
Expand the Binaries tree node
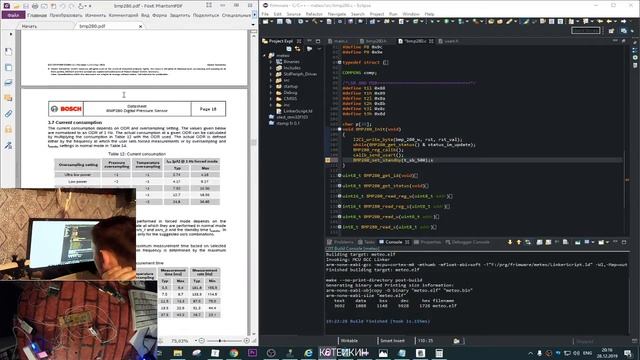tap(271, 62)
